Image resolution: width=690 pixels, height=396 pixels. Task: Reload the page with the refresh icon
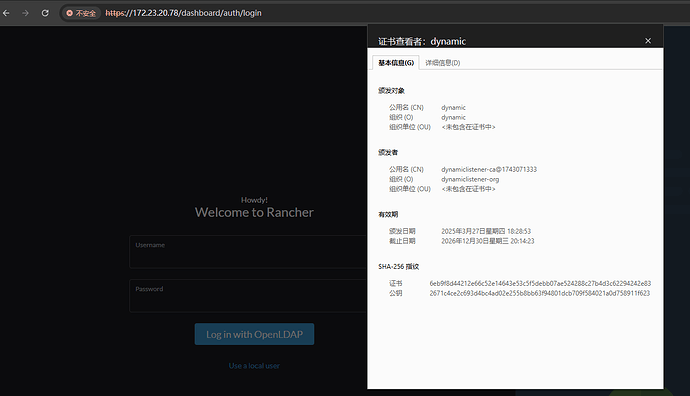coord(45,13)
